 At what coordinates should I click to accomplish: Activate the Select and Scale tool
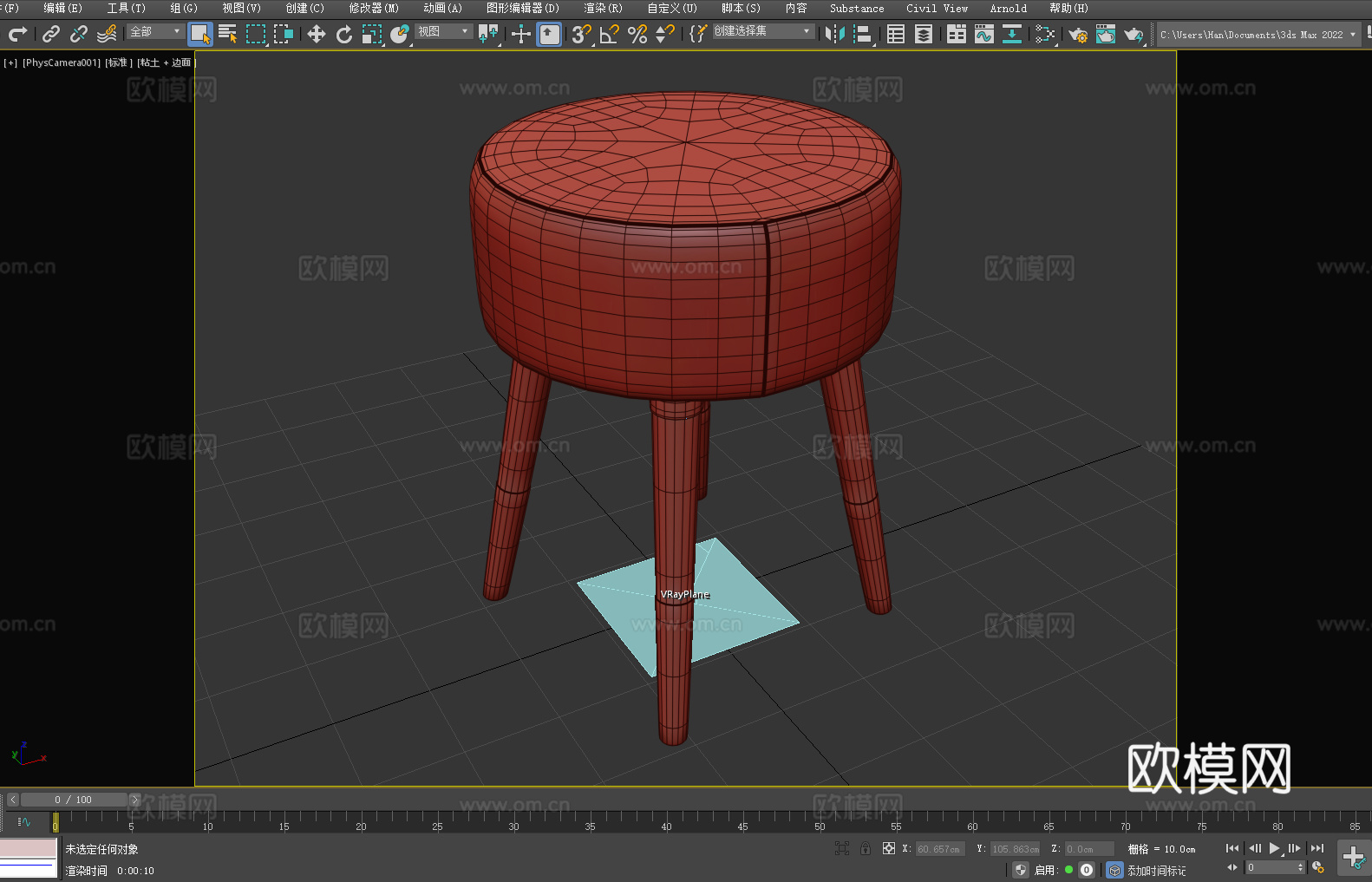(372, 34)
